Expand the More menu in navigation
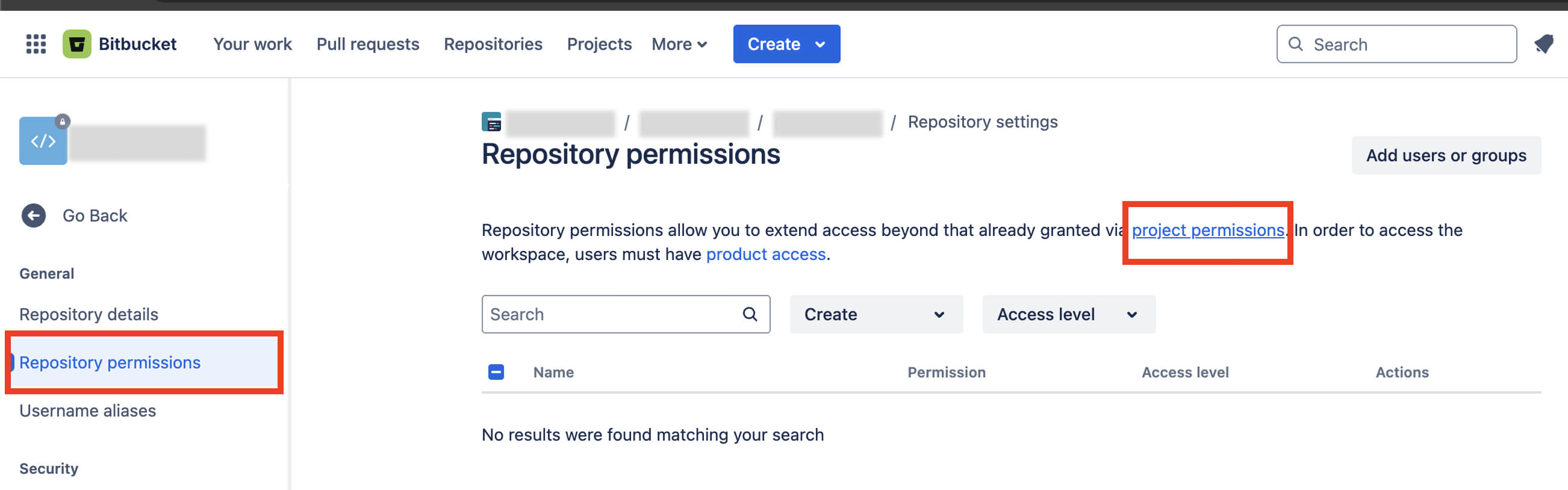 click(x=679, y=44)
